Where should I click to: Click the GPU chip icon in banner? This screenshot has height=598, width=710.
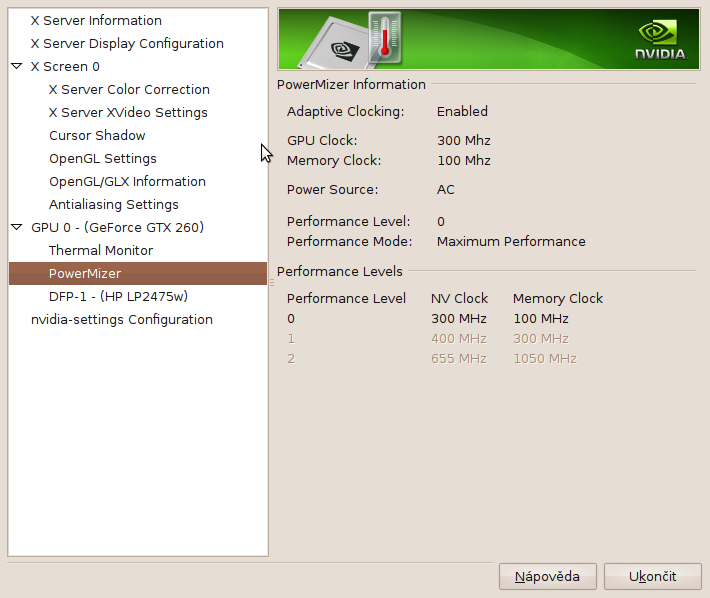[x=335, y=44]
